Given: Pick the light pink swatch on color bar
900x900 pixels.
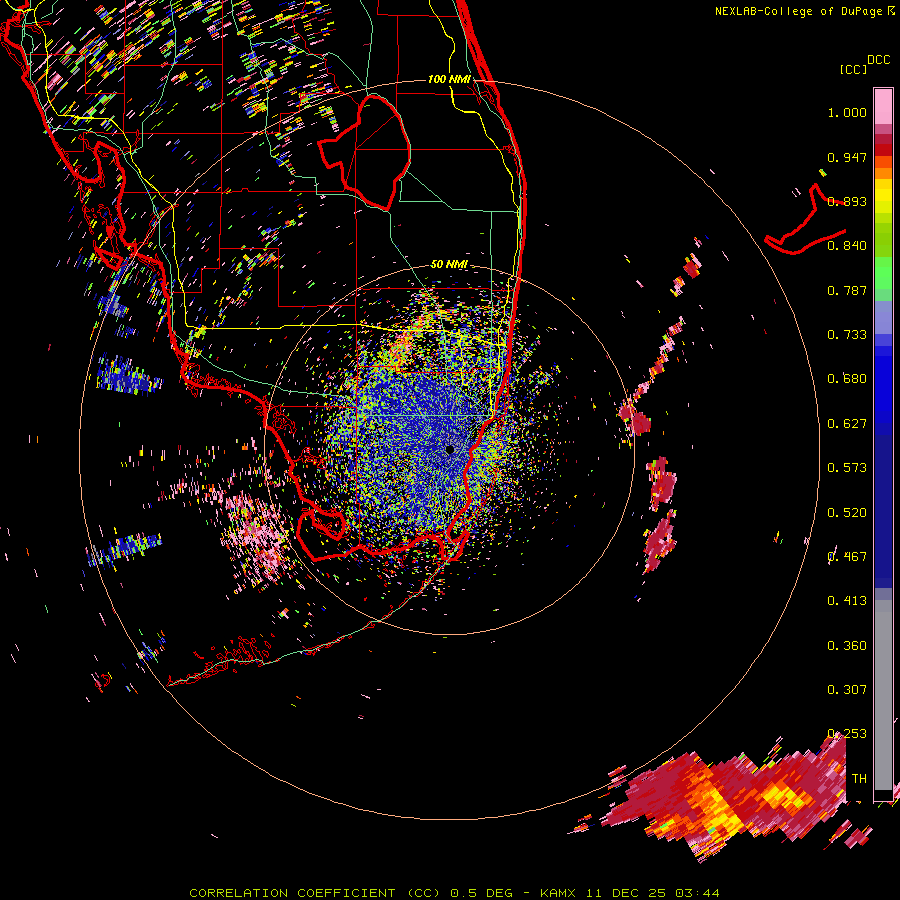Looking at the screenshot, I should pos(883,107).
